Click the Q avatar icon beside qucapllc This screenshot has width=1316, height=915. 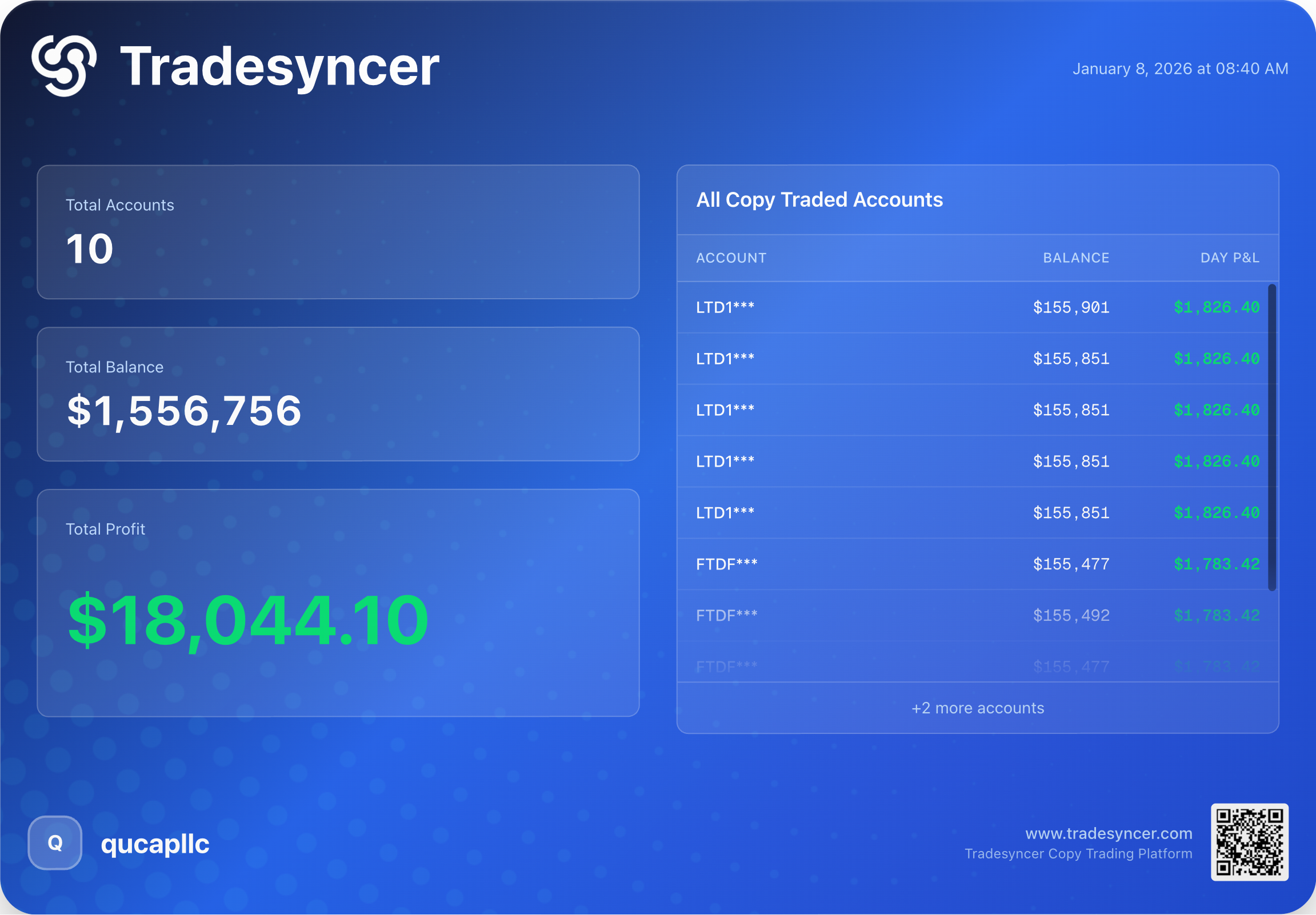tap(55, 843)
